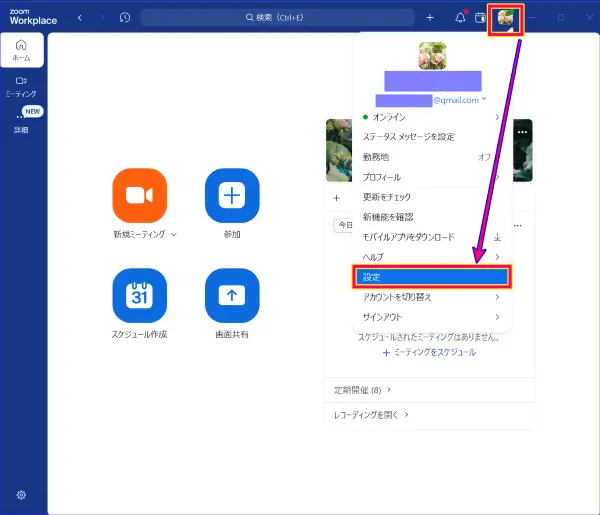Open the Online (オンライン) status submenu
The width and height of the screenshot is (600, 515).
pos(432,117)
